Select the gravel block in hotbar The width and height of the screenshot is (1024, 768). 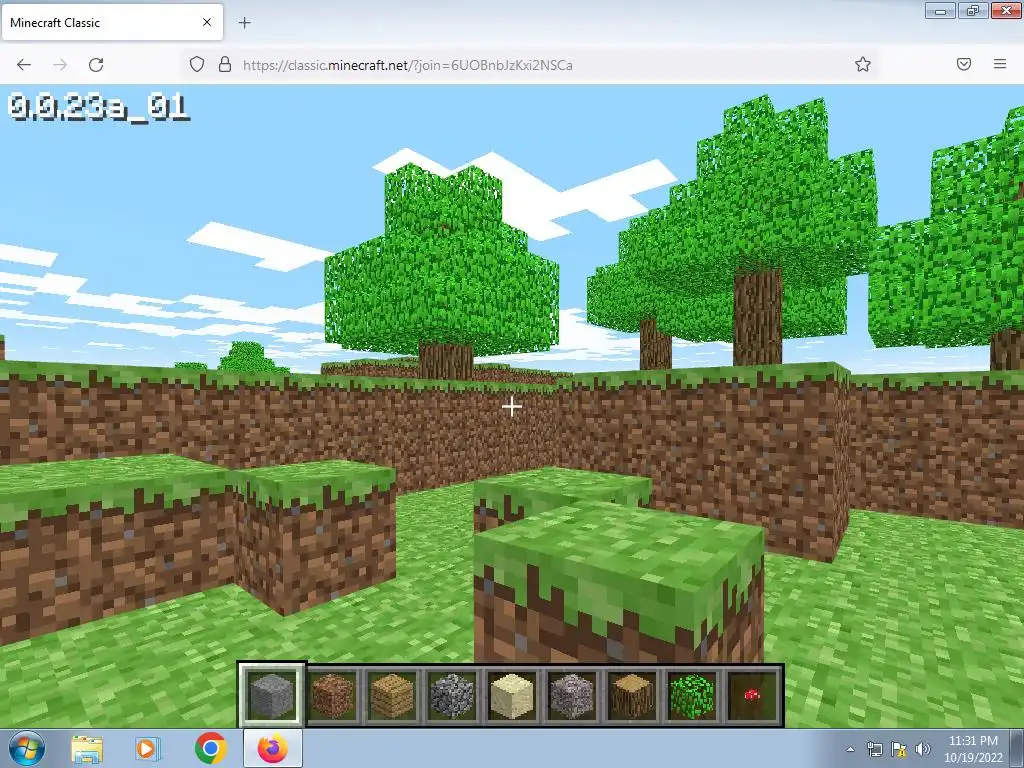[x=572, y=695]
